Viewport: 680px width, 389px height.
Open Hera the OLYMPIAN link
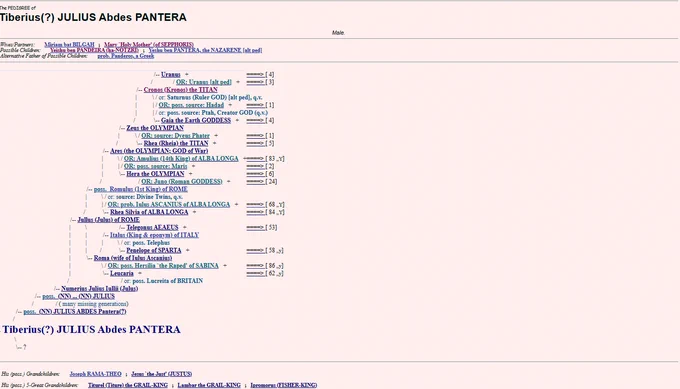pyautogui.click(x=155, y=174)
